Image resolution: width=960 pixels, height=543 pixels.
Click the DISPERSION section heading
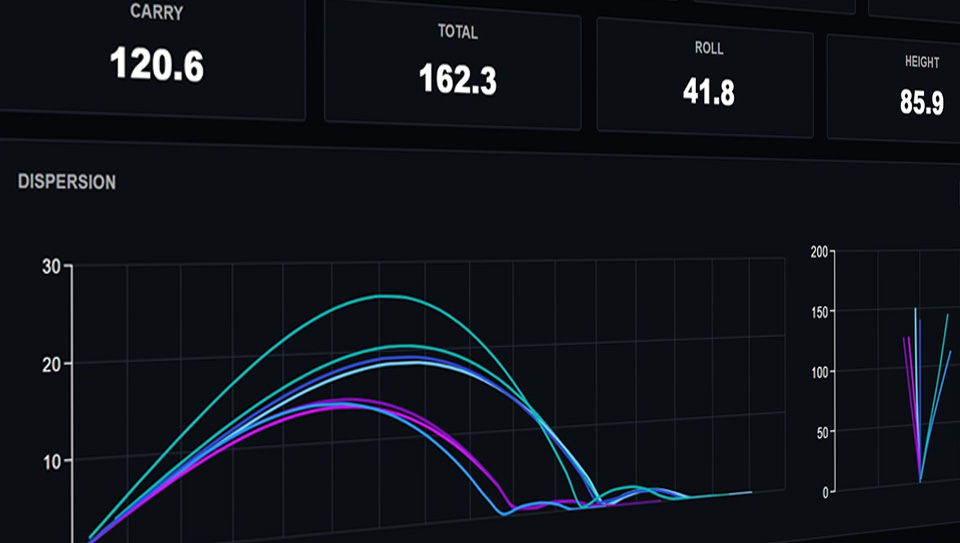(x=67, y=182)
